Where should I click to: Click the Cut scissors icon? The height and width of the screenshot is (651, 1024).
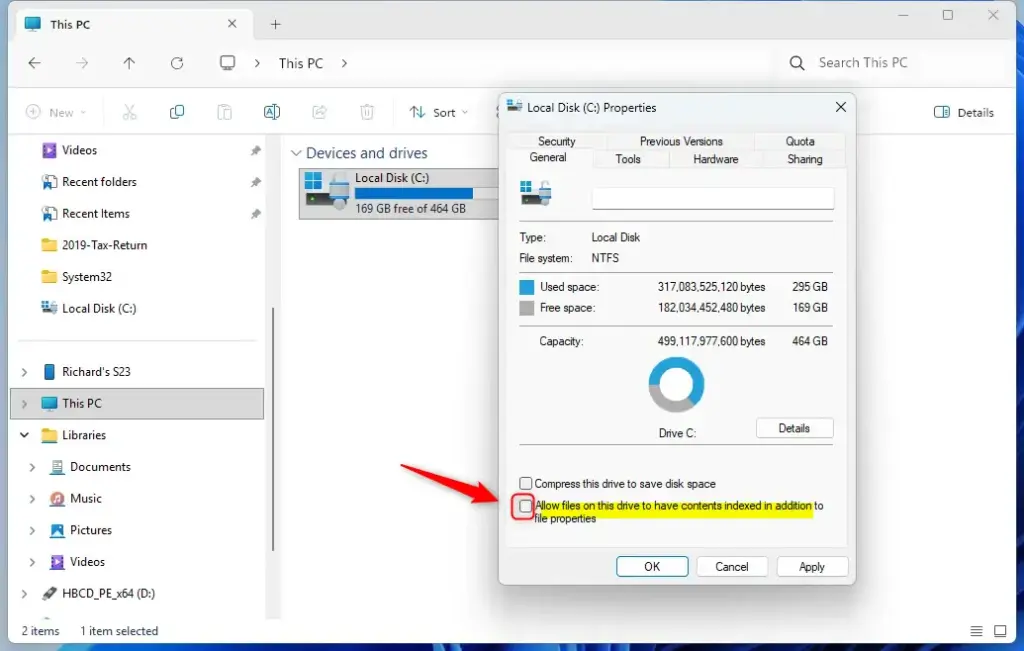pyautogui.click(x=129, y=112)
